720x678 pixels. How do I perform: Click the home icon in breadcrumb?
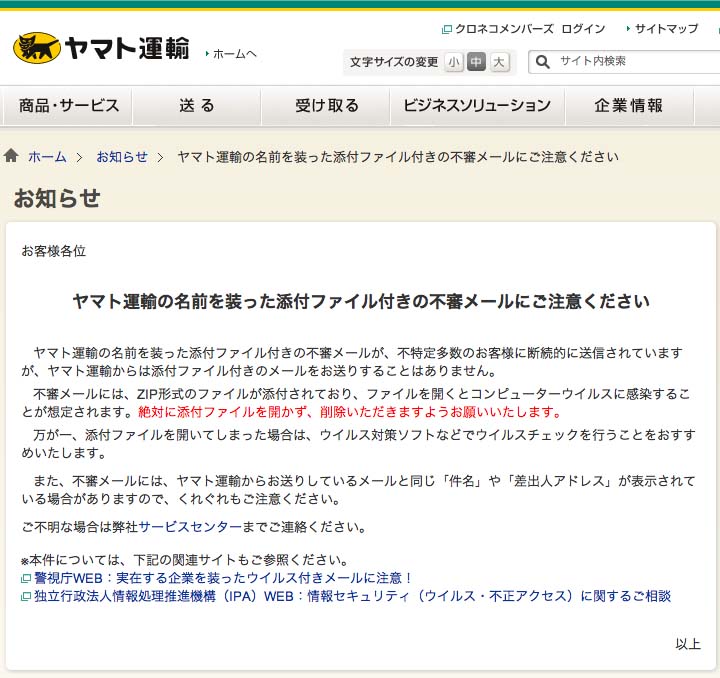pos(11,156)
